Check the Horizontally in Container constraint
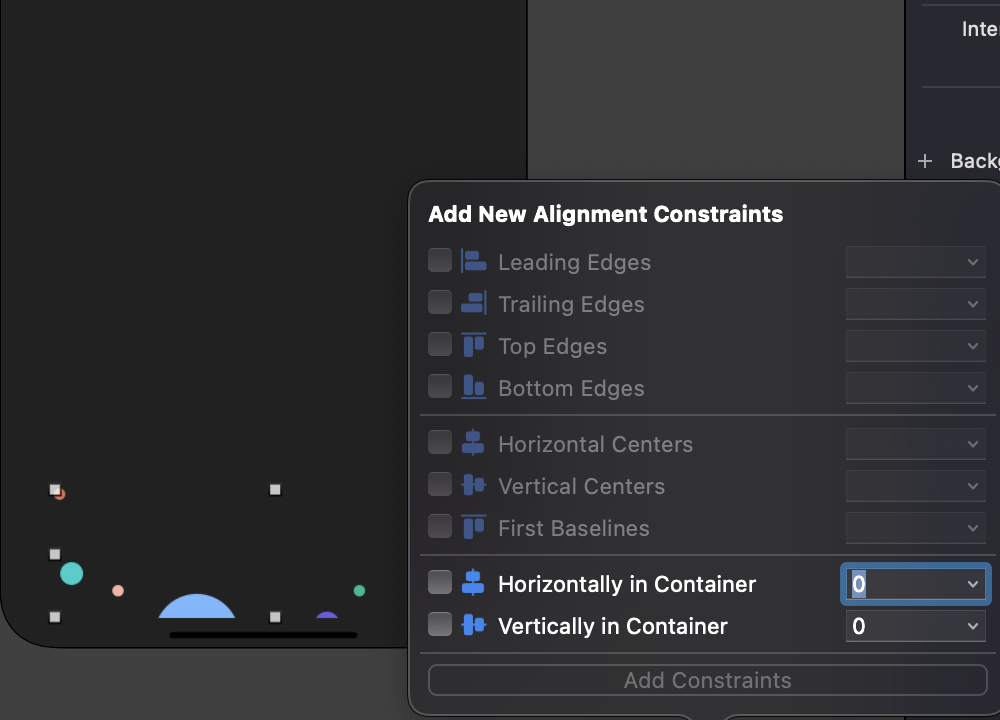This screenshot has height=720, width=1000. pos(439,583)
